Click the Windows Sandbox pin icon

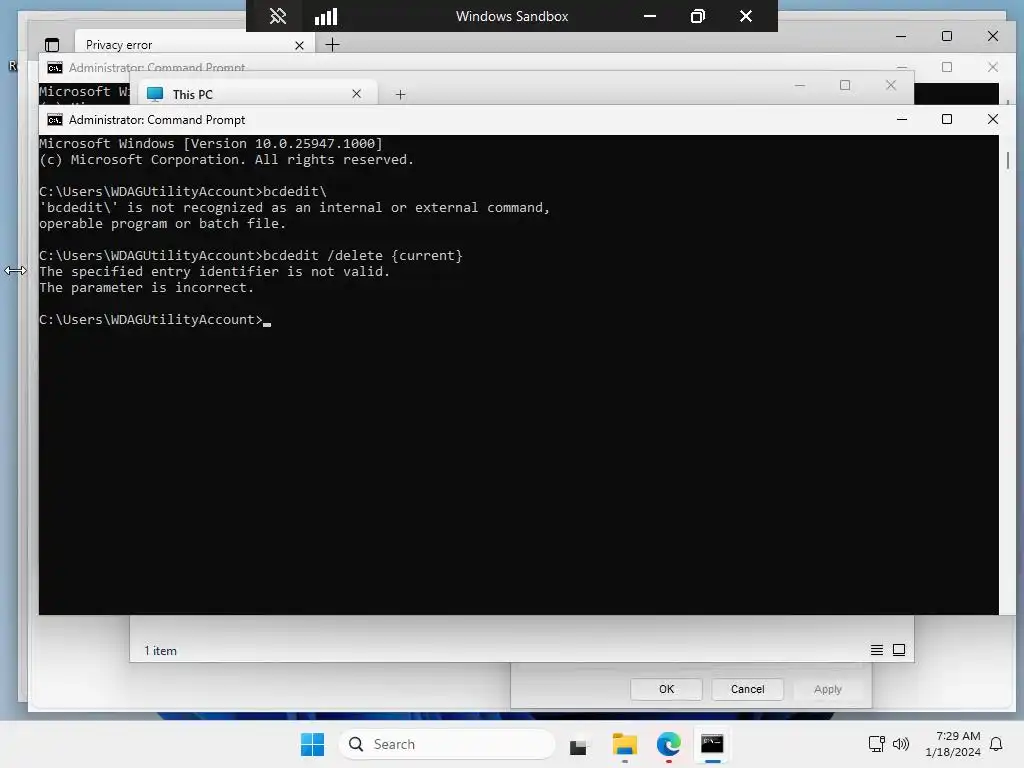point(278,16)
